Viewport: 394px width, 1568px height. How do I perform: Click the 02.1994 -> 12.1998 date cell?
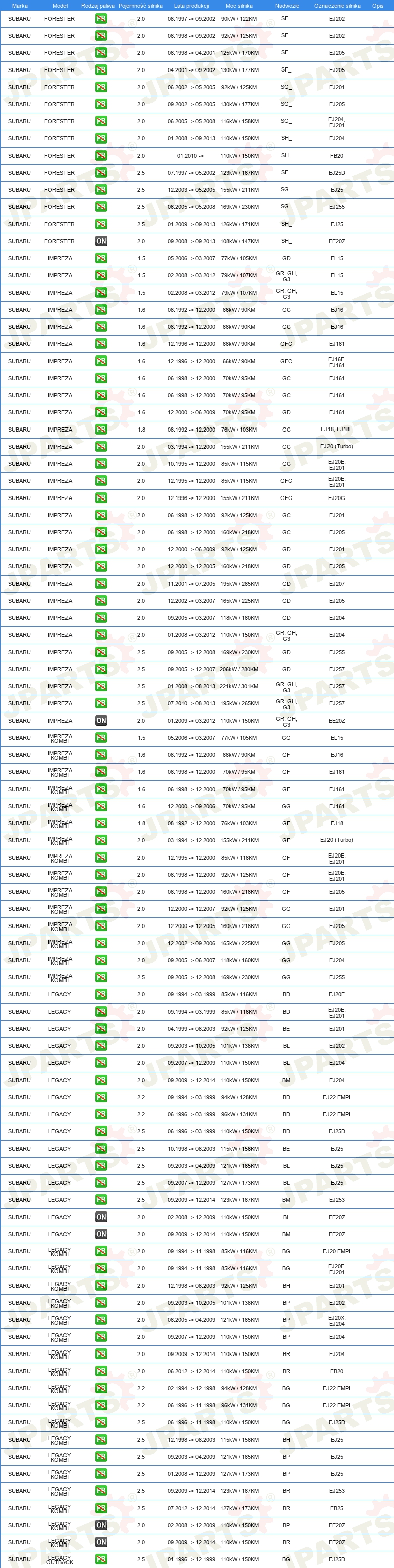(191, 1388)
